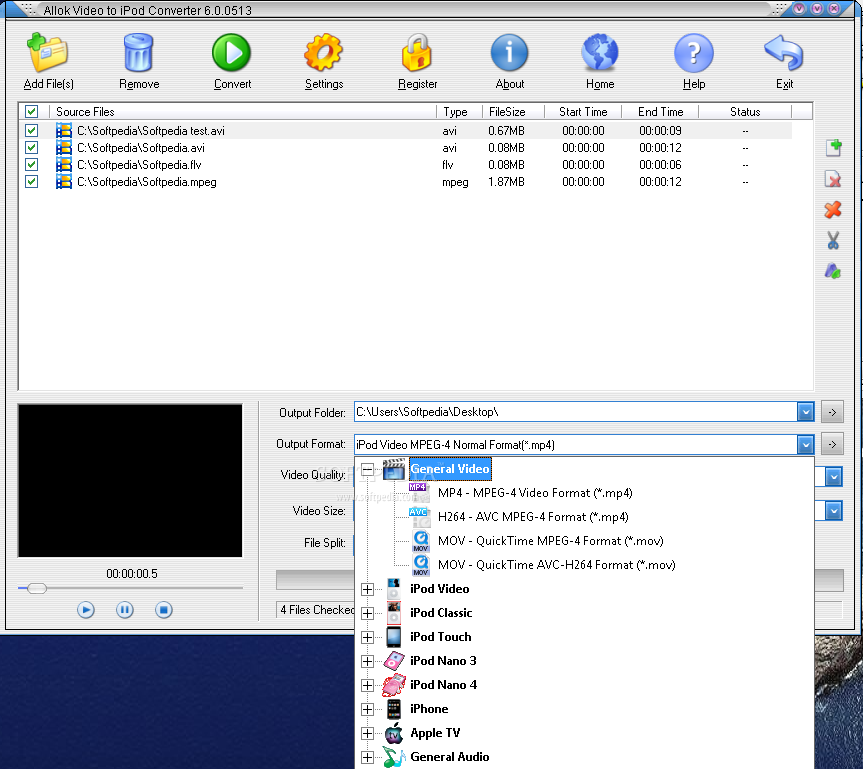
Task: Click the Register padlock icon
Action: coord(417,53)
